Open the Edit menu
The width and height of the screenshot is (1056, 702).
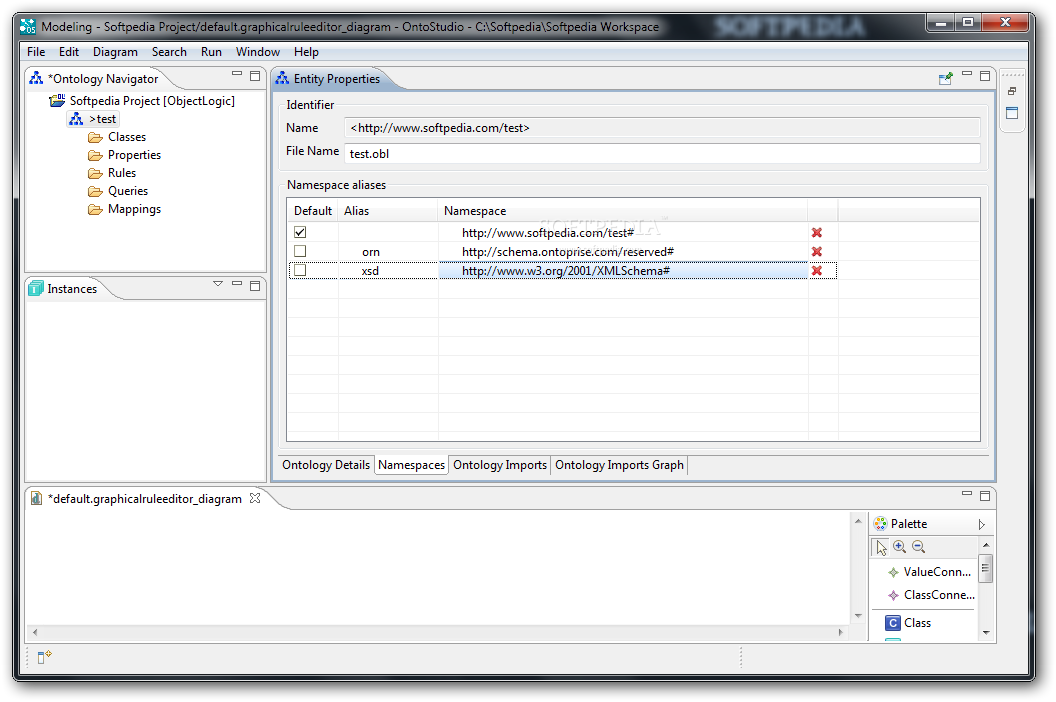(x=69, y=52)
